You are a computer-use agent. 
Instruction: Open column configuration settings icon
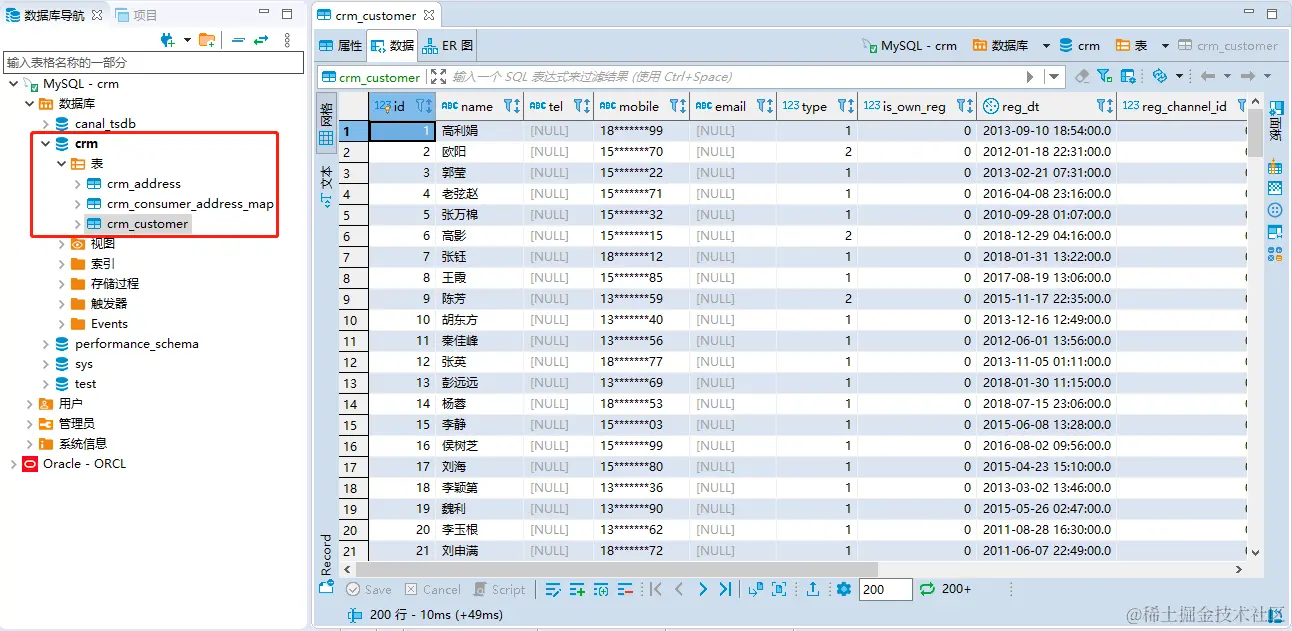tap(1128, 76)
